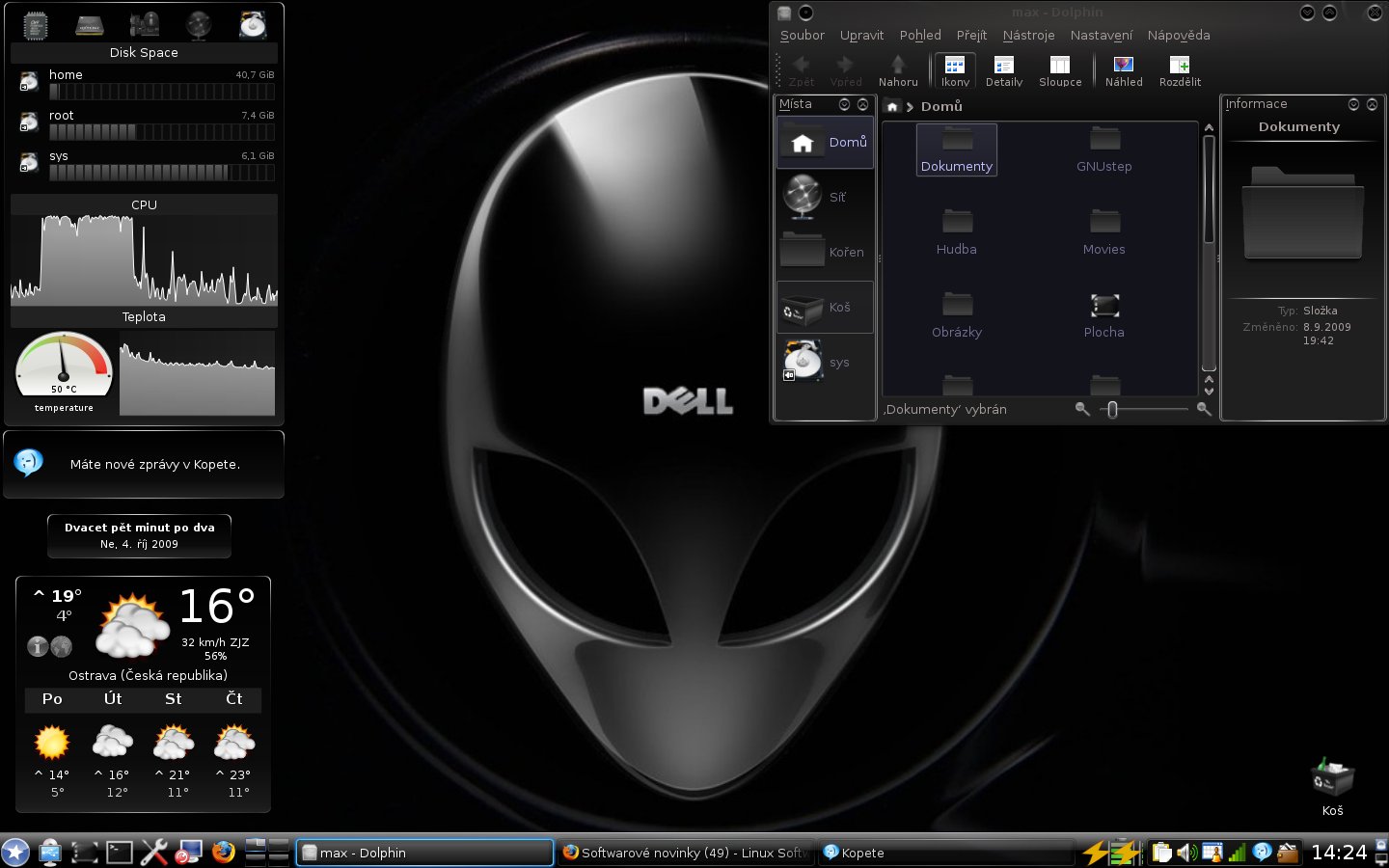
Task: Launch the screenshot capture panel icon
Action: [x=85, y=852]
